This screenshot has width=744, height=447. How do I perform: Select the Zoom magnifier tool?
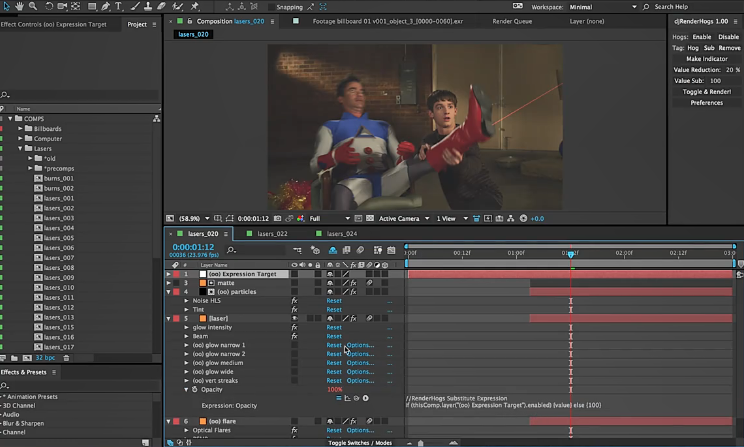pyautogui.click(x=33, y=6)
